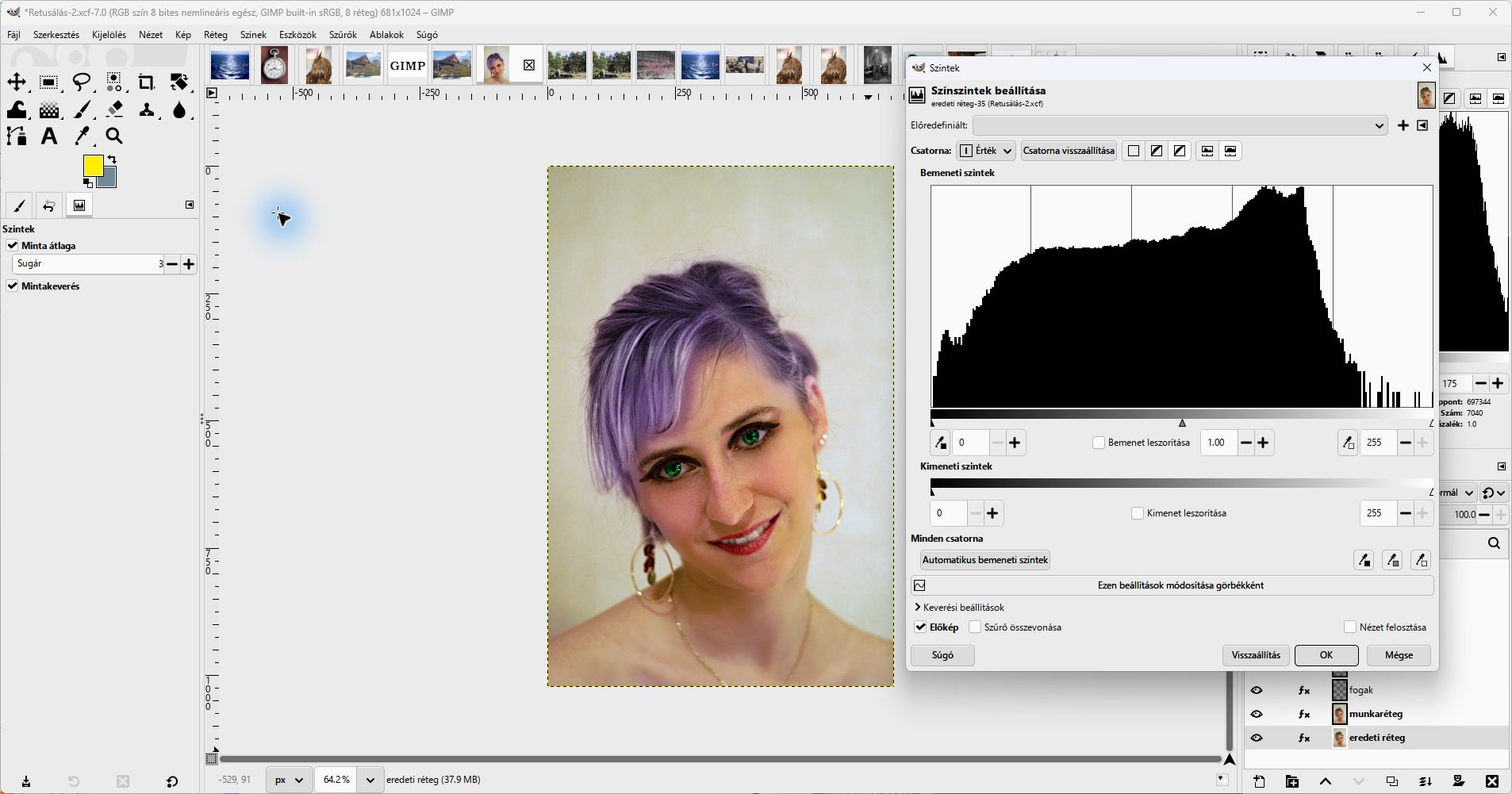
Task: Select the Clone stamp tool
Action: (x=147, y=109)
